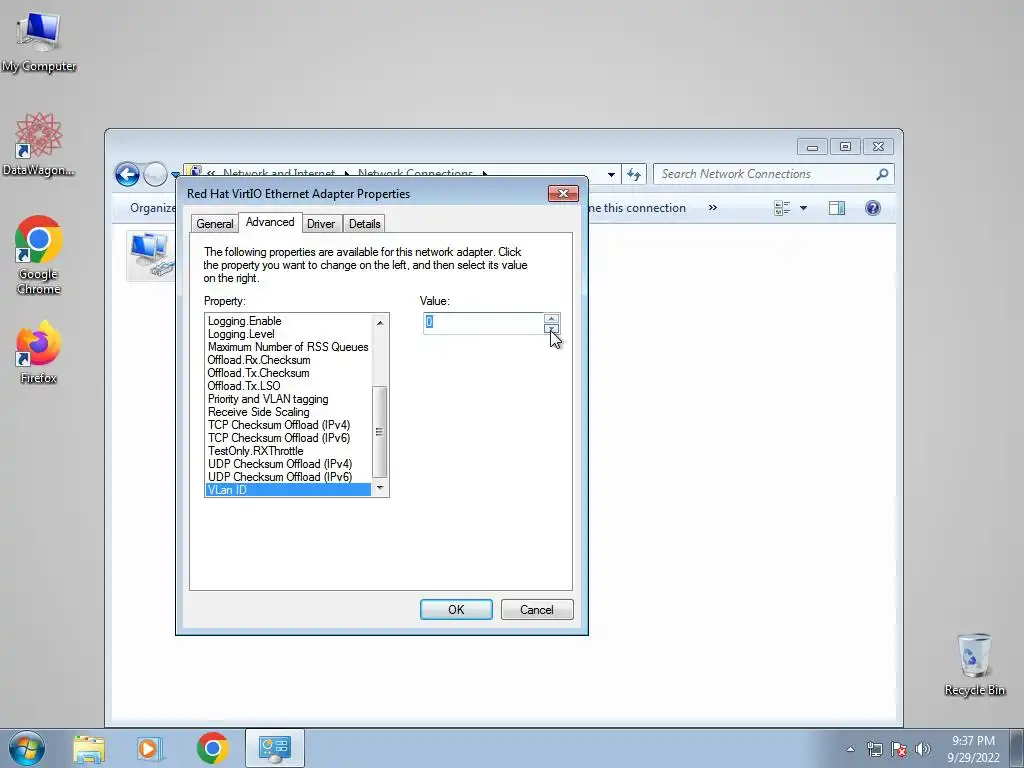Click the network adapter icon in the window
Screen dimensions: 1024x768
point(152,255)
